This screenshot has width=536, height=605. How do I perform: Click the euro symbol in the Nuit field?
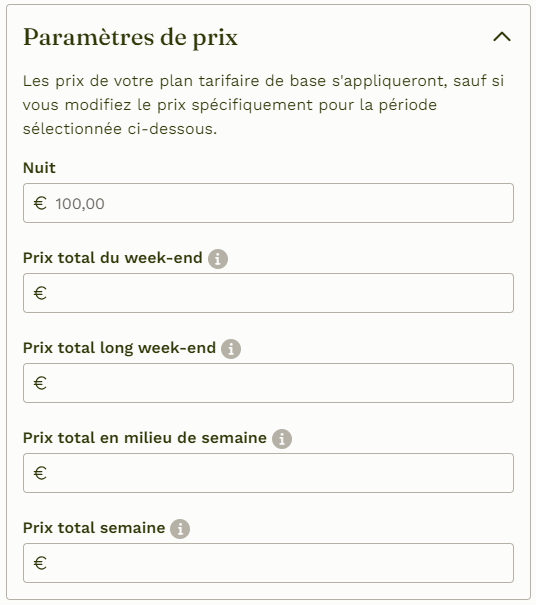tap(40, 203)
